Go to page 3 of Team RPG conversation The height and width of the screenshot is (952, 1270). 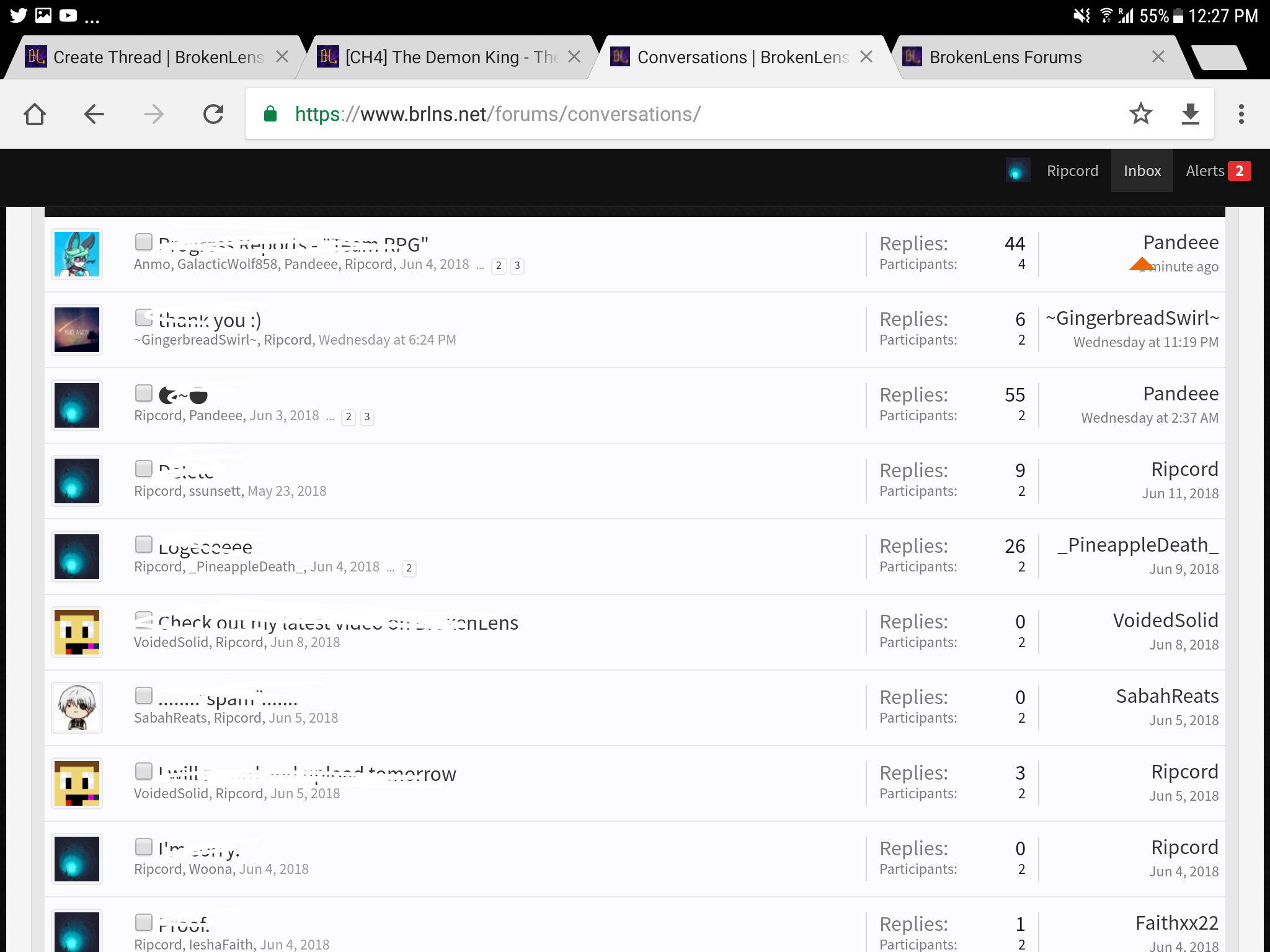click(517, 266)
